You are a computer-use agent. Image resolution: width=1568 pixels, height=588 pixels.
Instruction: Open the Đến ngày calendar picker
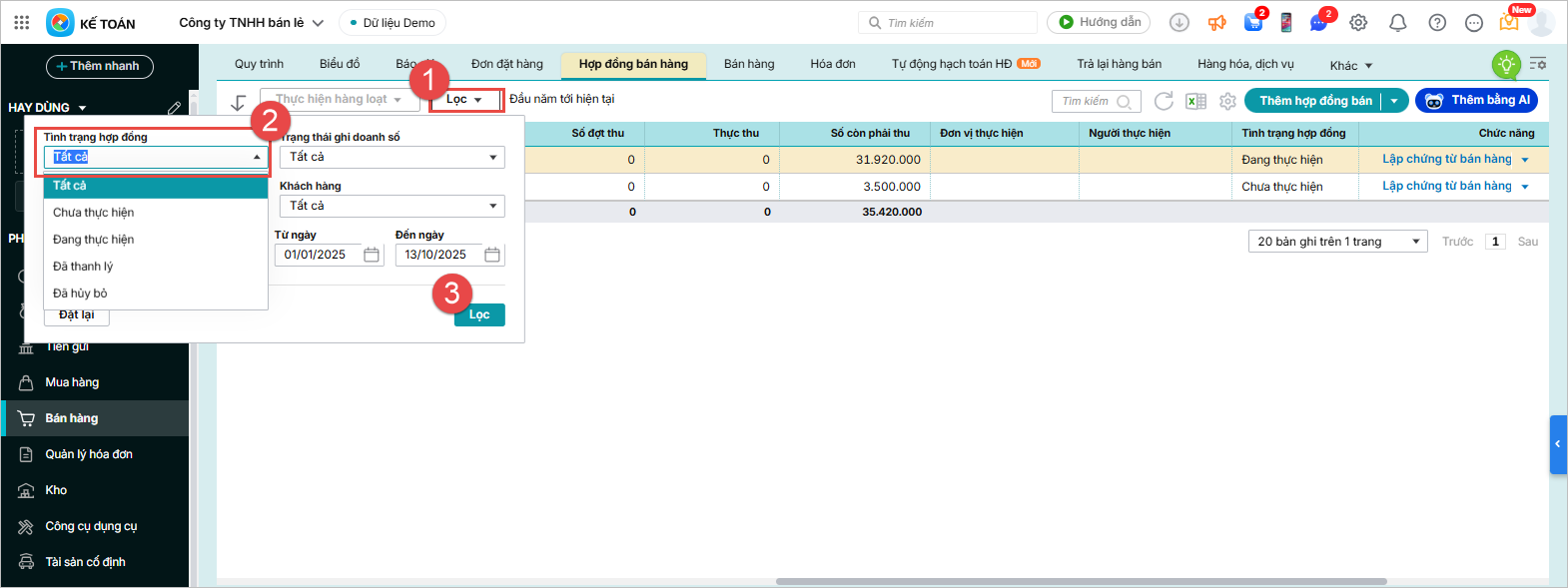[492, 255]
